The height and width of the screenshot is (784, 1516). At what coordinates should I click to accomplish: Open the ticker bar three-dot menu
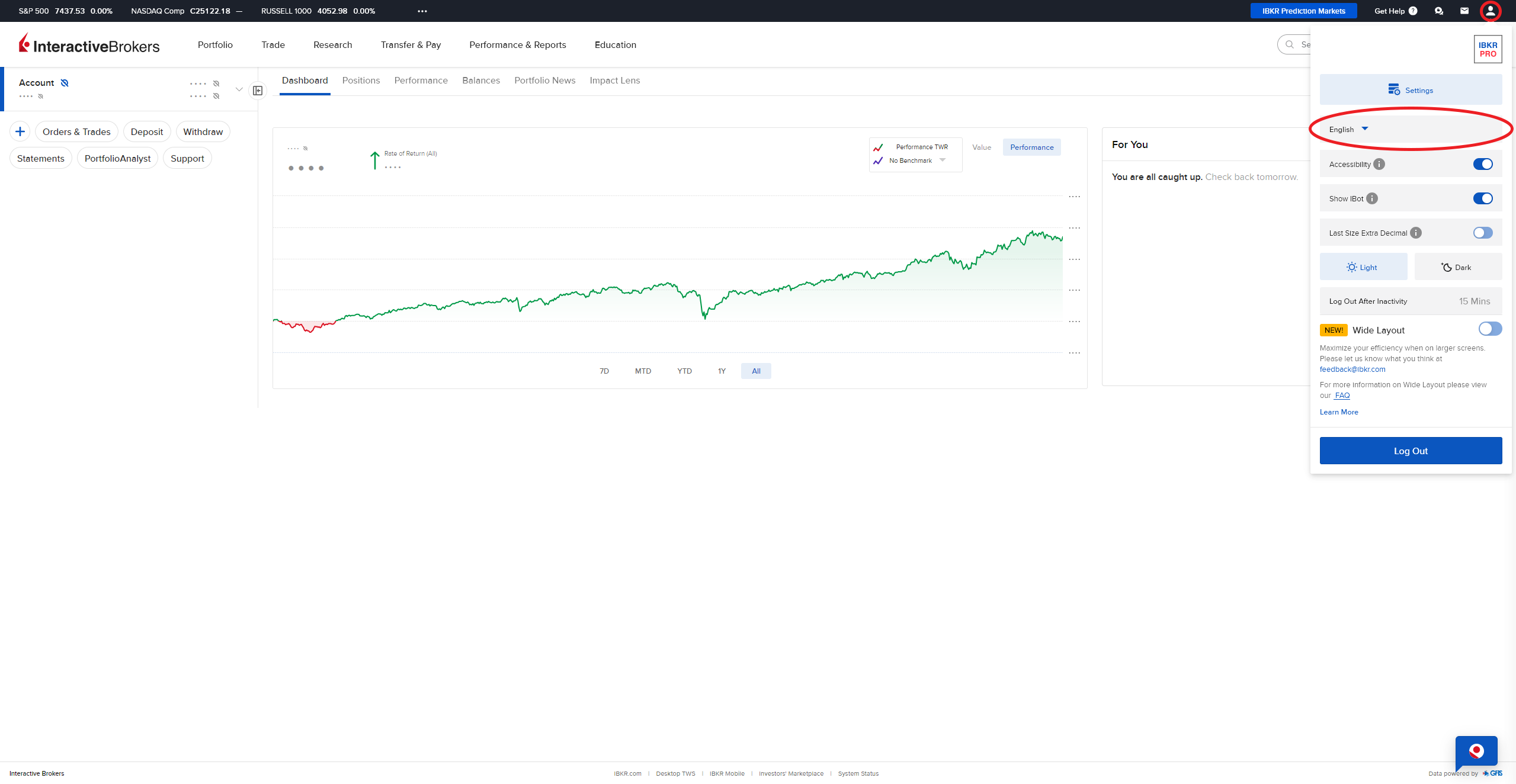[422, 11]
